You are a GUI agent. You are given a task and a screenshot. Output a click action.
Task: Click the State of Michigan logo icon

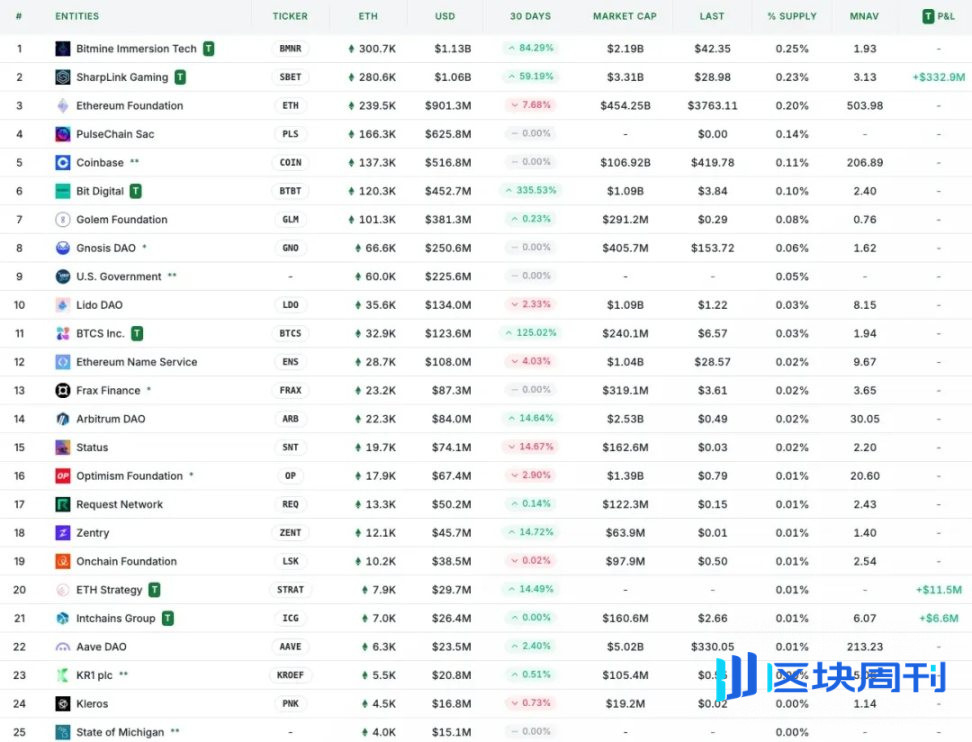coord(63,732)
